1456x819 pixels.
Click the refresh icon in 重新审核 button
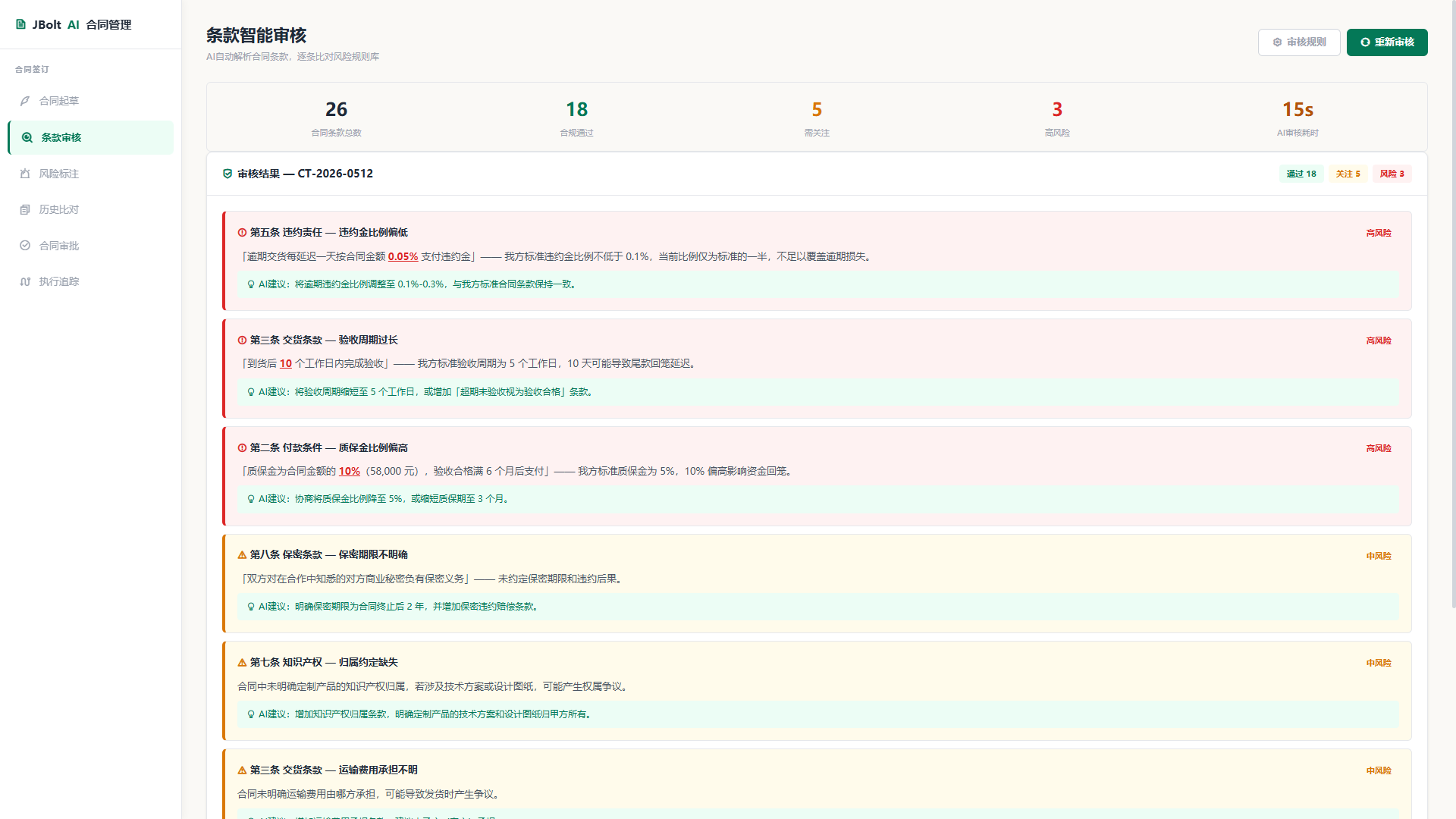[1366, 42]
